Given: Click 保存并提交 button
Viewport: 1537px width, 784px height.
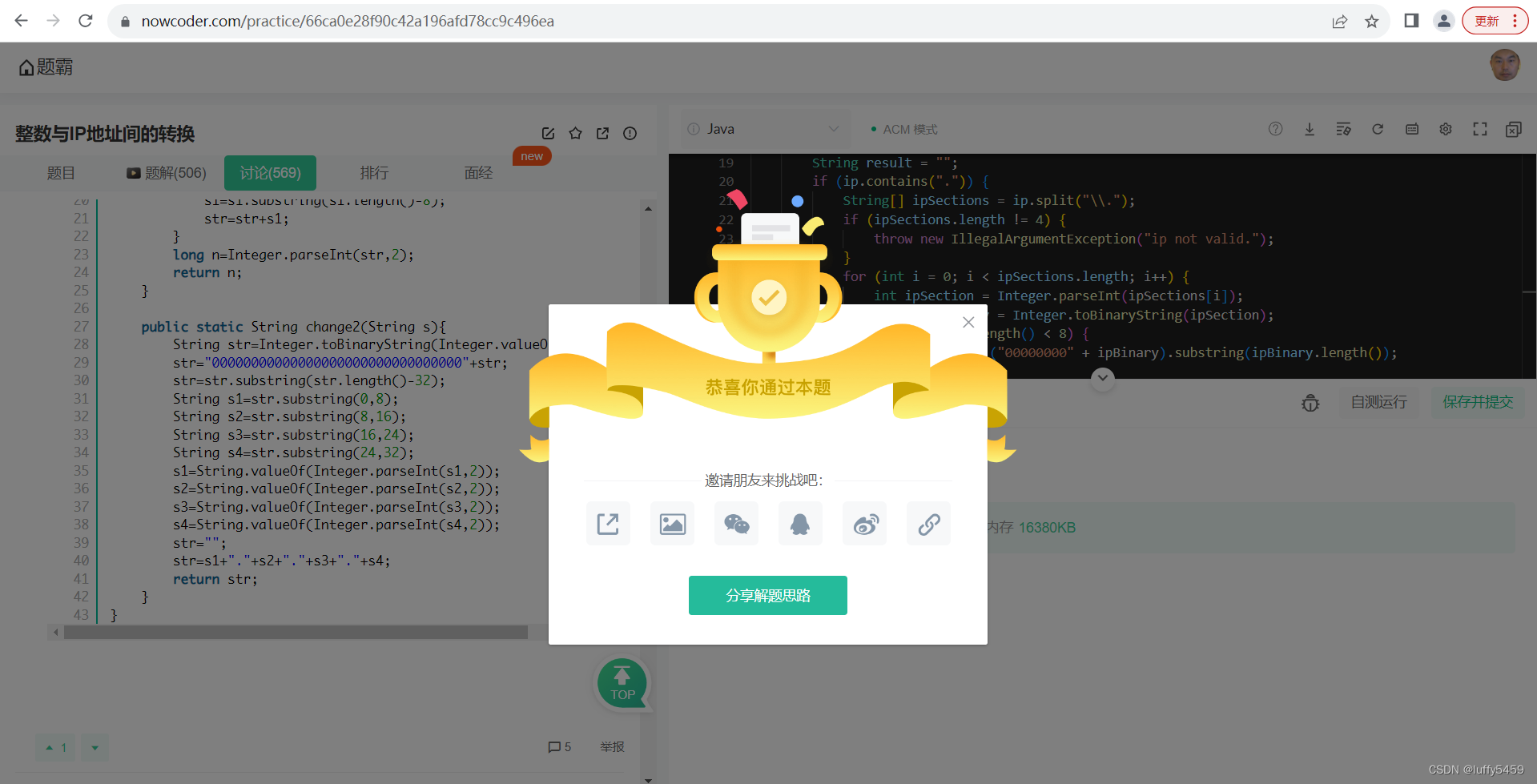Looking at the screenshot, I should click(x=1478, y=402).
